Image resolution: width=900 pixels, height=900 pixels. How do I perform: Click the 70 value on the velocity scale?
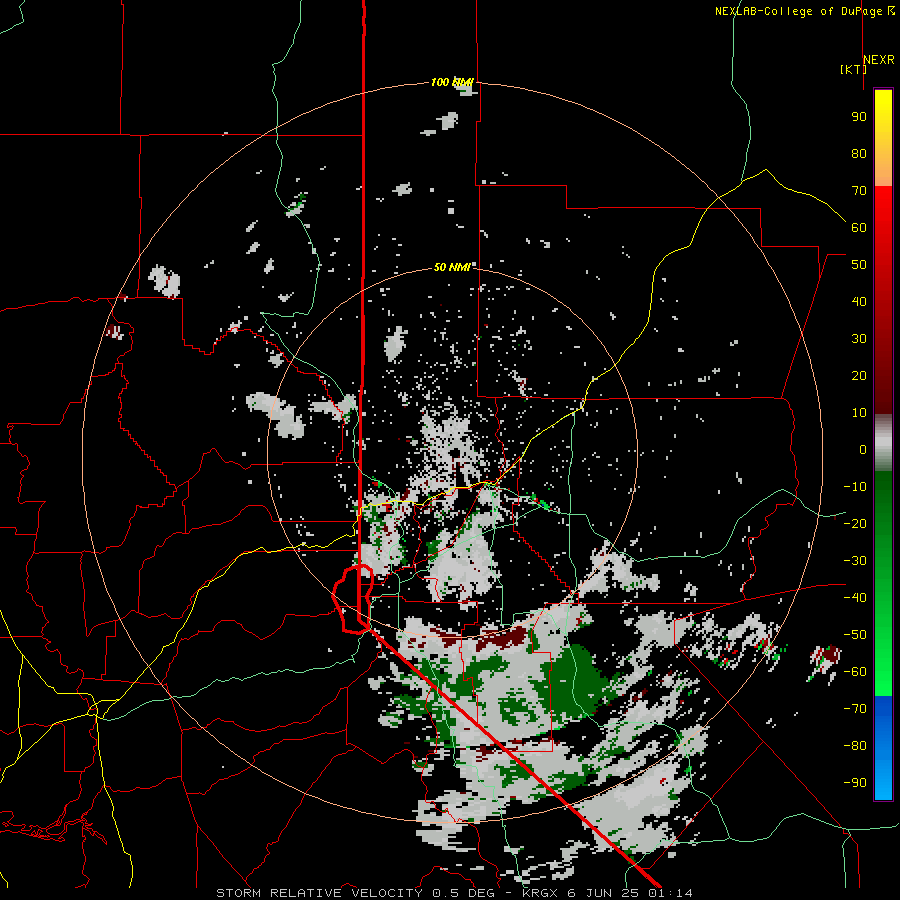click(x=859, y=191)
